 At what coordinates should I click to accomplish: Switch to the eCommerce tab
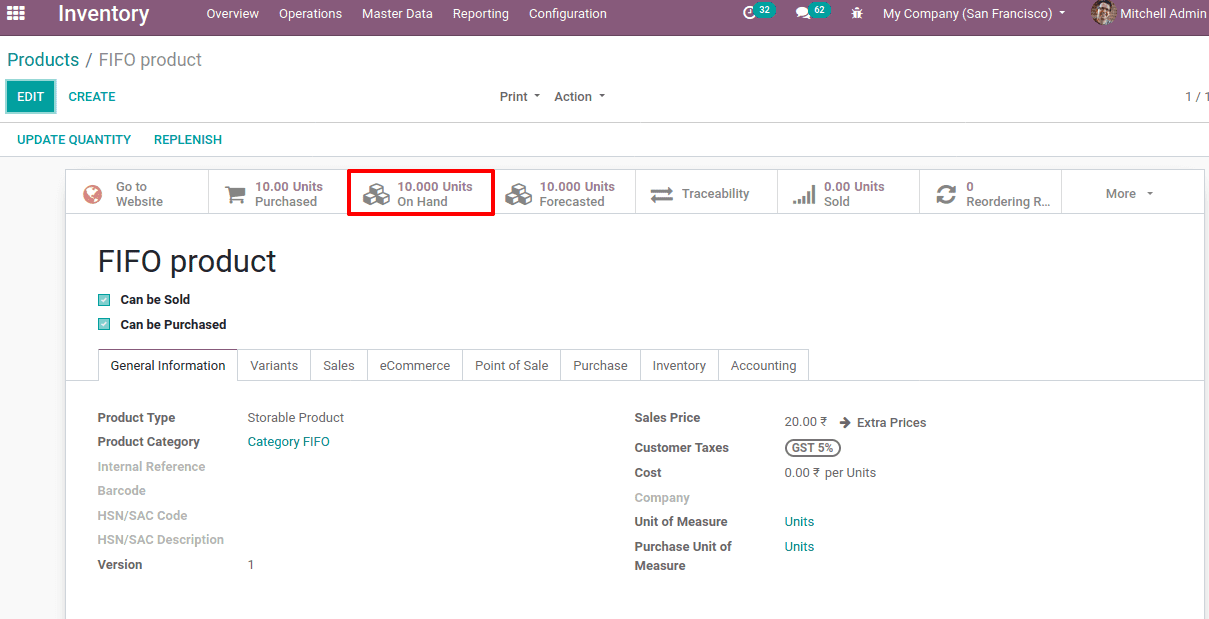415,366
